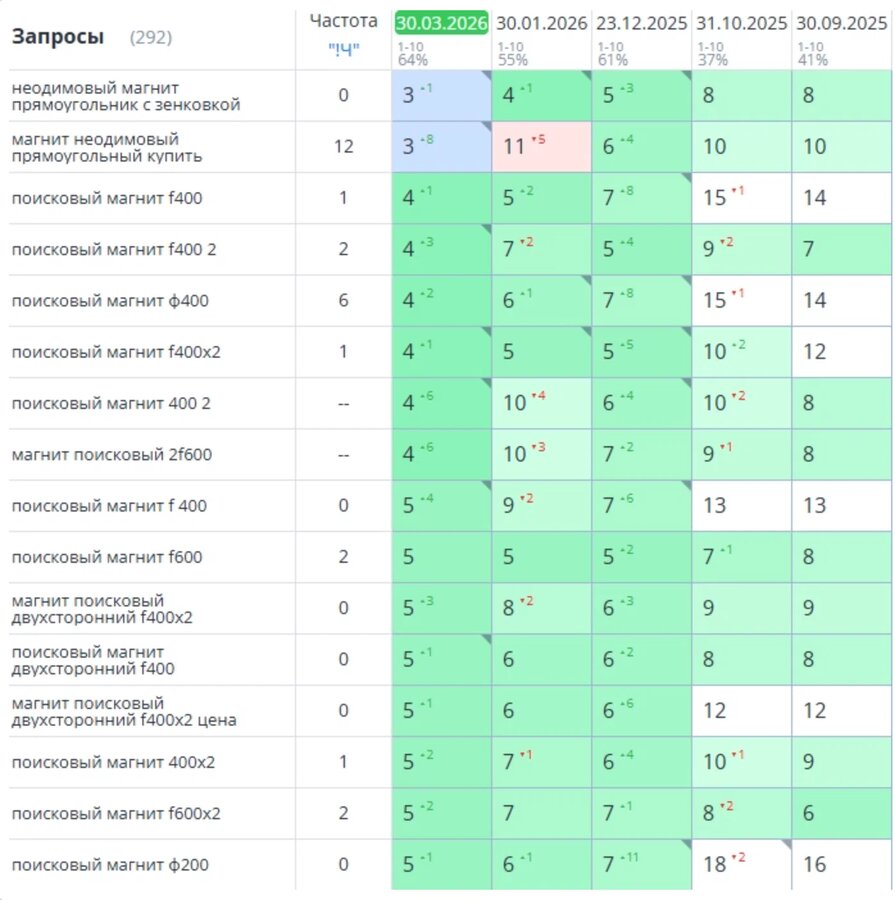This screenshot has height=900, width=895.
Task: Click the 1-10 range under 30.09.2025
Action: (x=810, y=46)
